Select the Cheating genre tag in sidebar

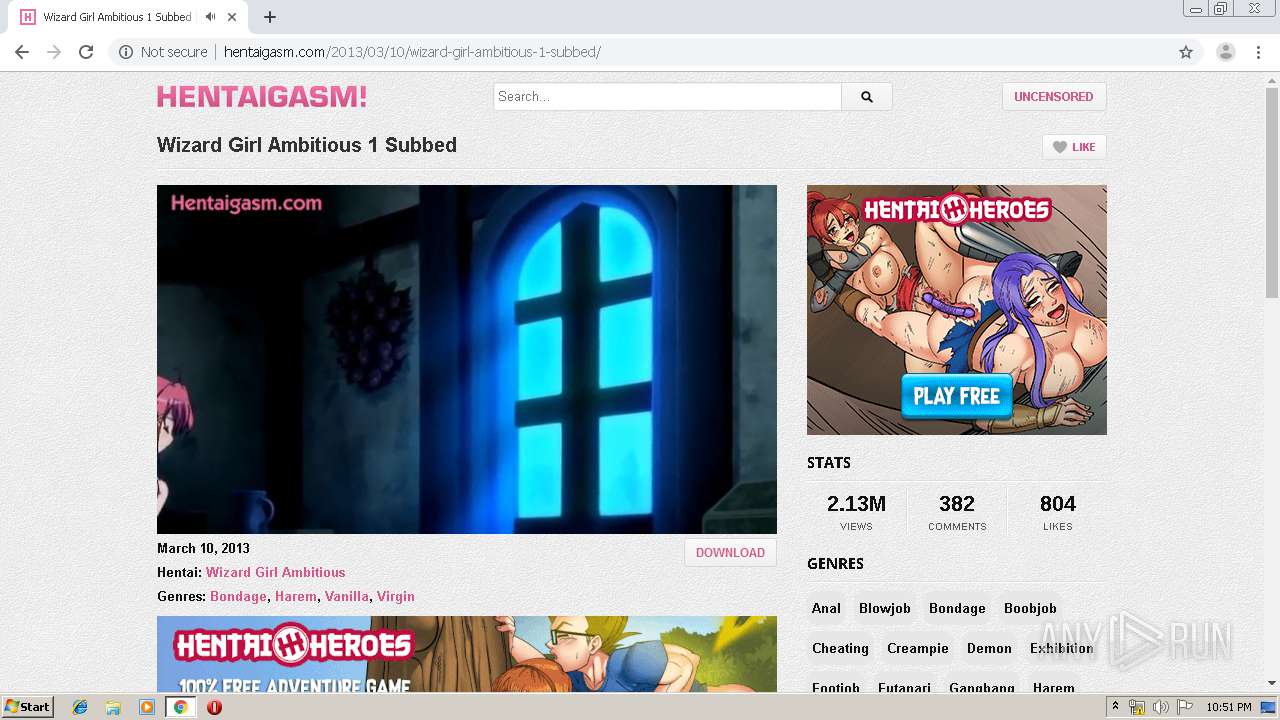coord(840,648)
